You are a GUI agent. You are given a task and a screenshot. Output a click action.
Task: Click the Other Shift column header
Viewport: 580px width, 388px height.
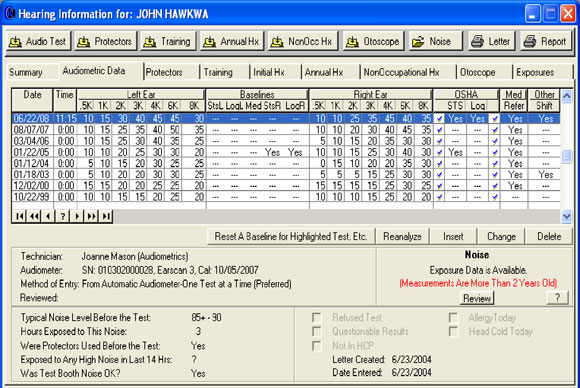pyautogui.click(x=544, y=100)
